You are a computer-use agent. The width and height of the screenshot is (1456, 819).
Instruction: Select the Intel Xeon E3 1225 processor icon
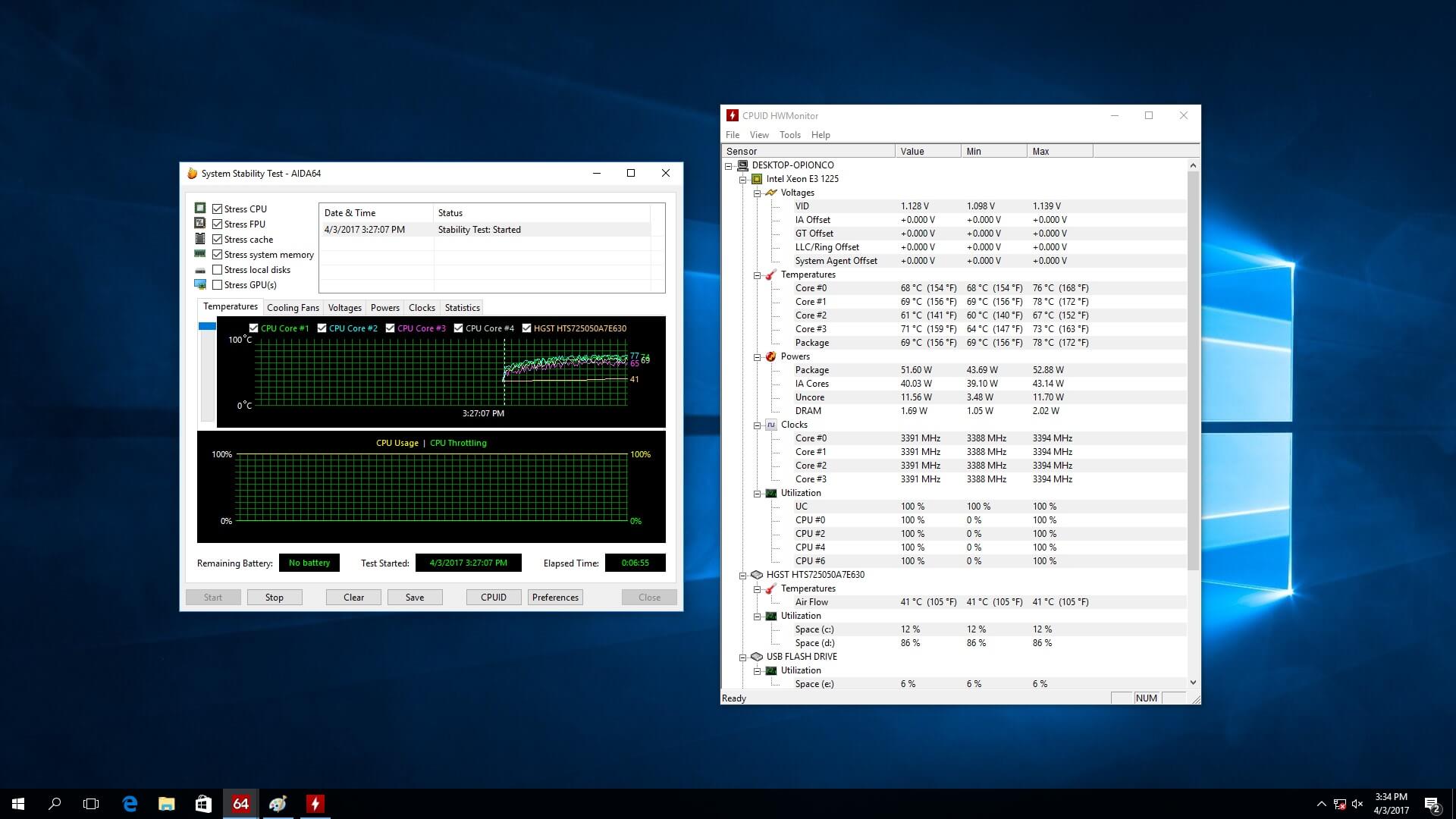pos(757,179)
